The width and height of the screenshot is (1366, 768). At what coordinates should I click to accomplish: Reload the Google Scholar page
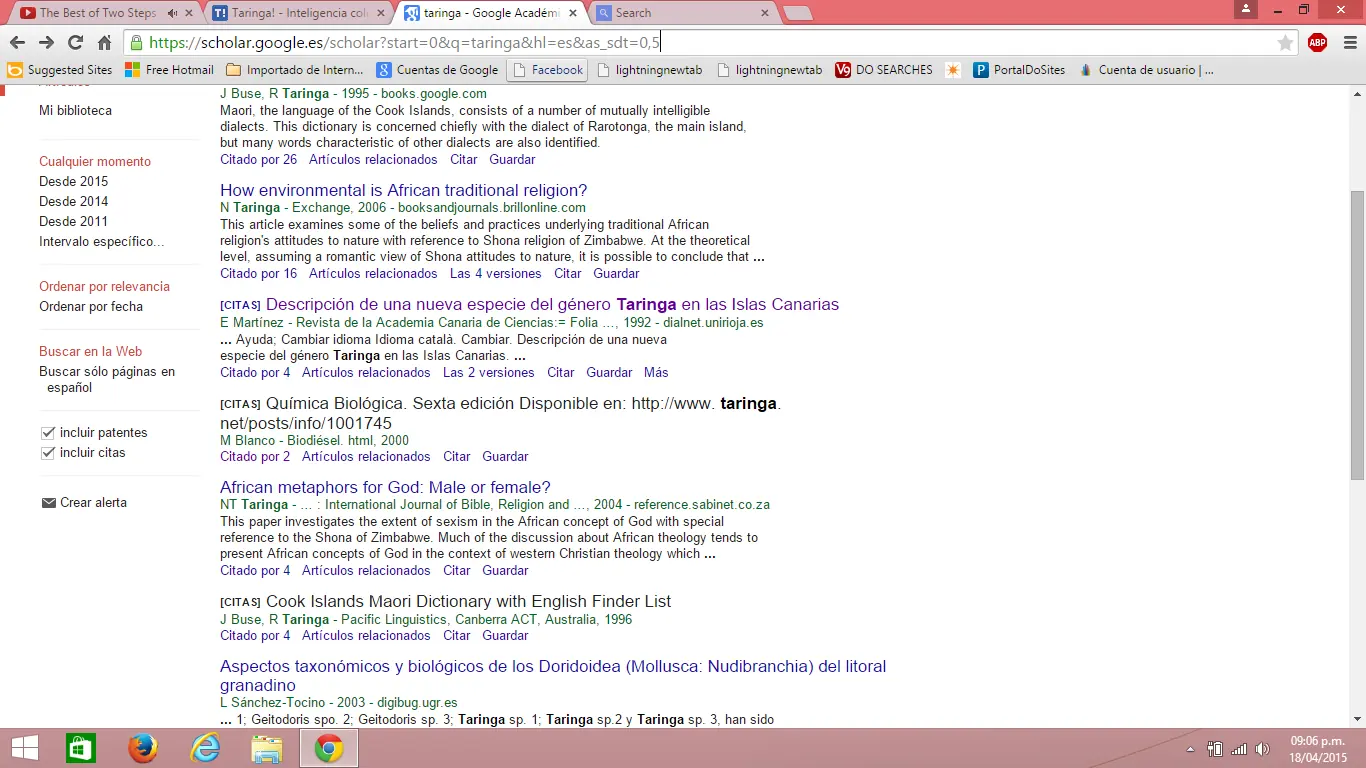[75, 43]
